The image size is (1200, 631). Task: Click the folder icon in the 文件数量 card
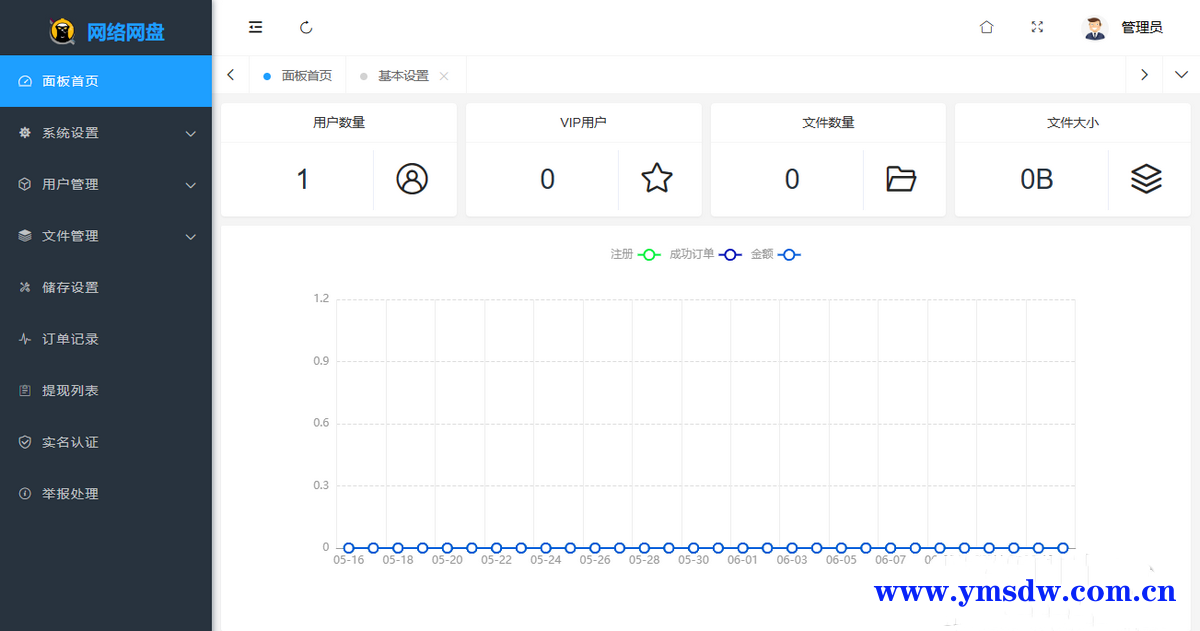(x=901, y=179)
